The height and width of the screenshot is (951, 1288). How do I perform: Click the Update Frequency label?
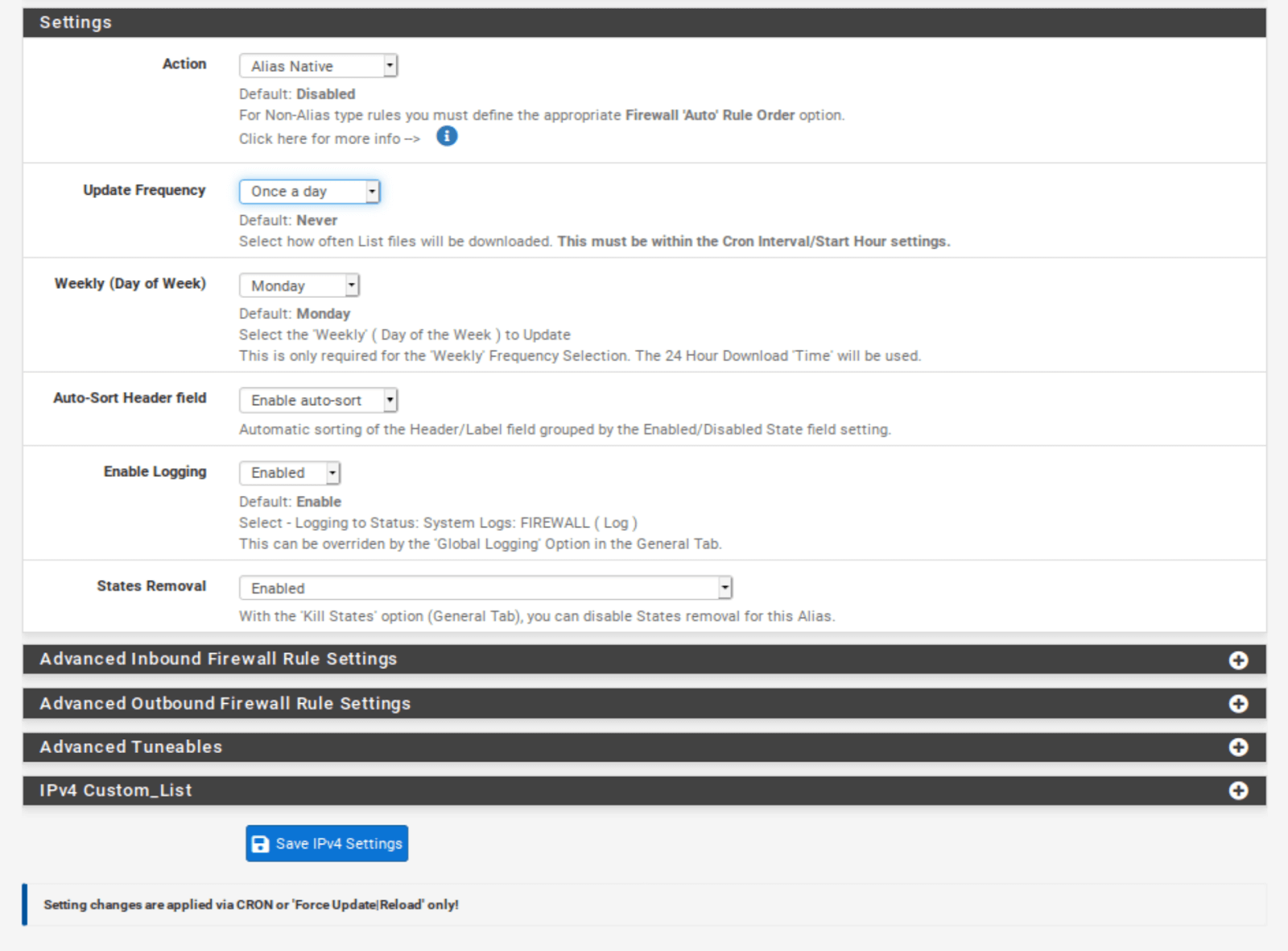(x=144, y=190)
